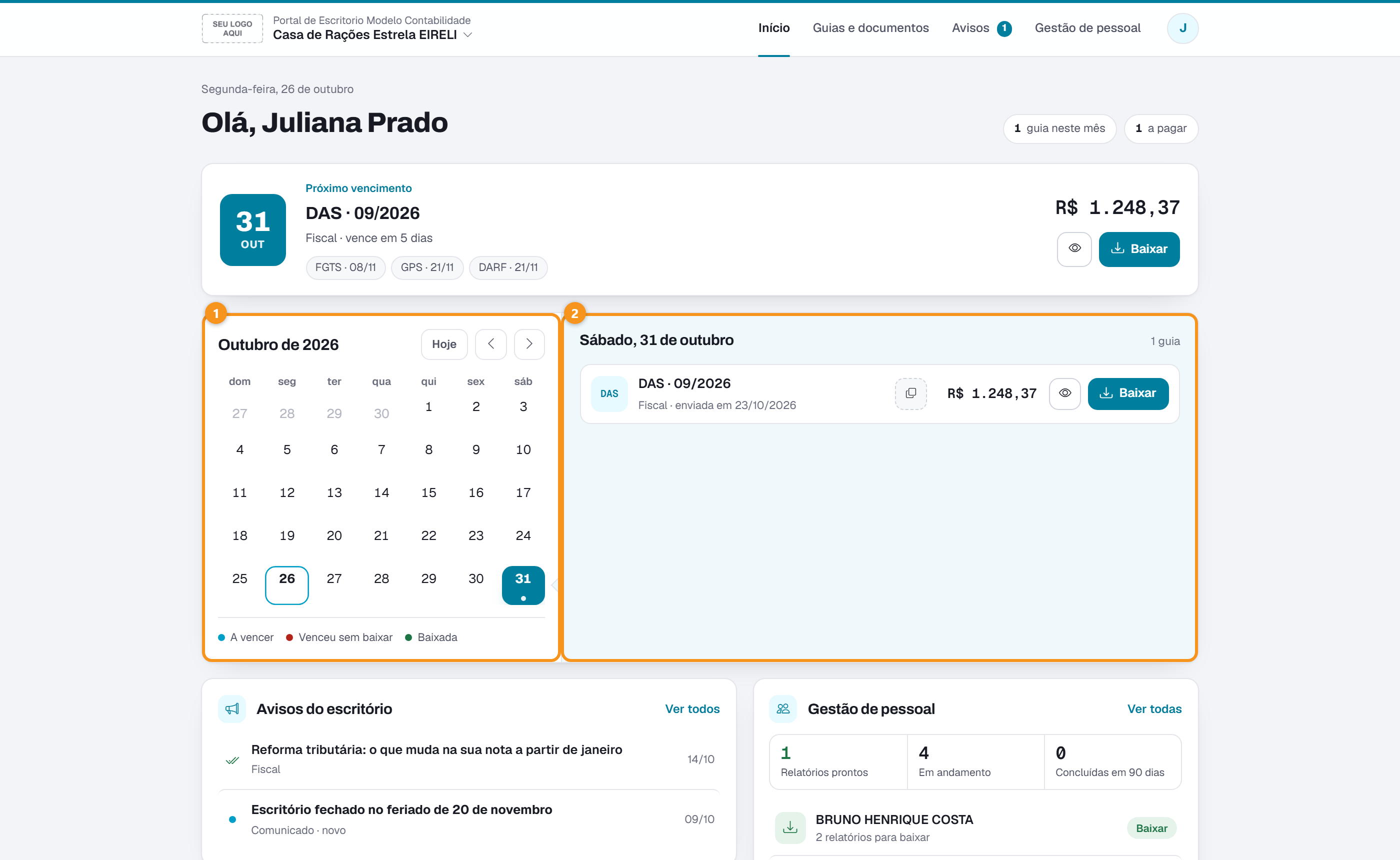Click the people icon in Gestão de pessoal
Viewport: 1400px width, 860px height.
(783, 708)
